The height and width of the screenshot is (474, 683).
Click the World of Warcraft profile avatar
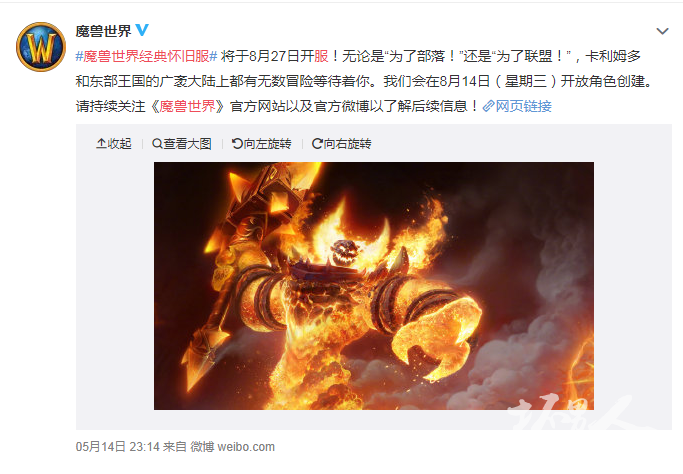pos(41,47)
